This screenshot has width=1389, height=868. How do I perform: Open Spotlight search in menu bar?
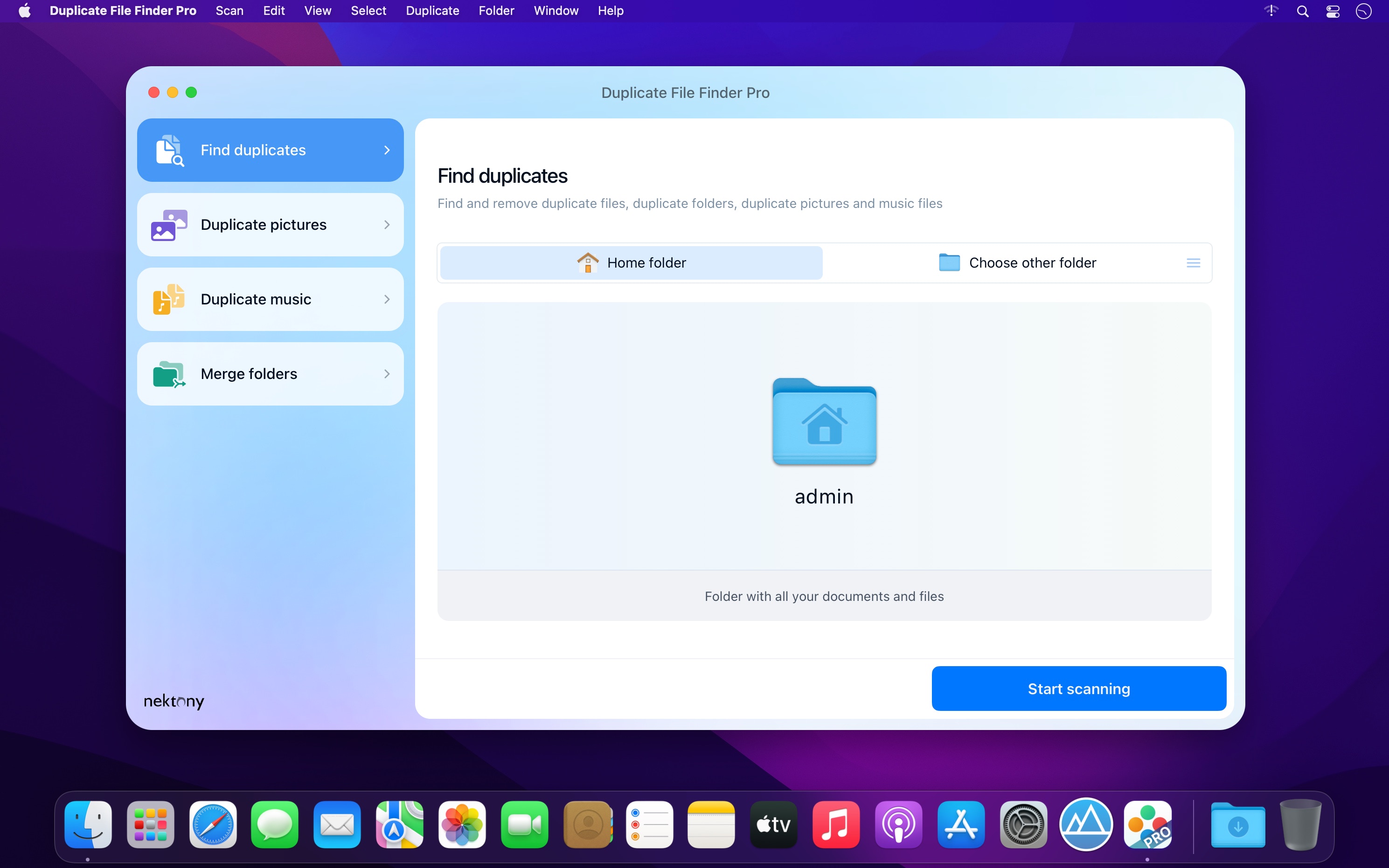click(1302, 11)
